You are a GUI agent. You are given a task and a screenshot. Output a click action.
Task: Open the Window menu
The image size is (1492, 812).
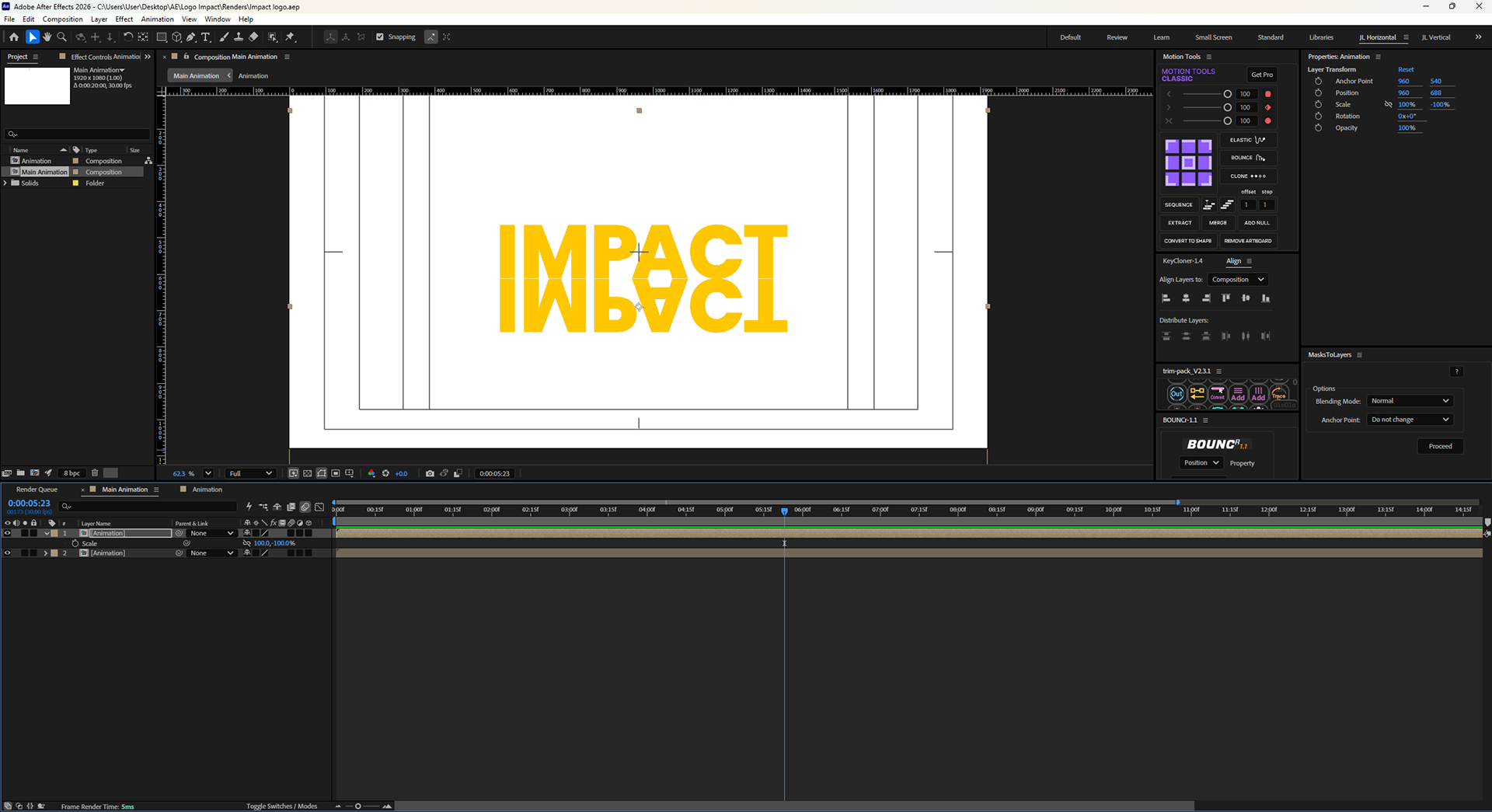[x=218, y=19]
